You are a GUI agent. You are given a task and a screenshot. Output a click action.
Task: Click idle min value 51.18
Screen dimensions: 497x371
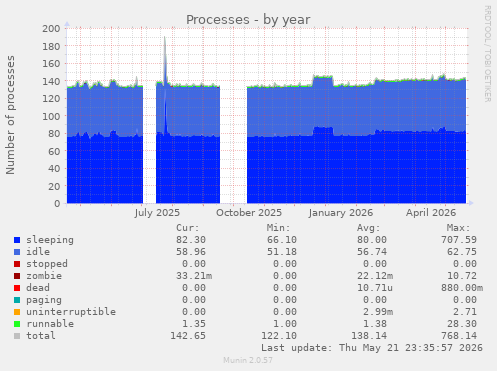click(x=282, y=252)
